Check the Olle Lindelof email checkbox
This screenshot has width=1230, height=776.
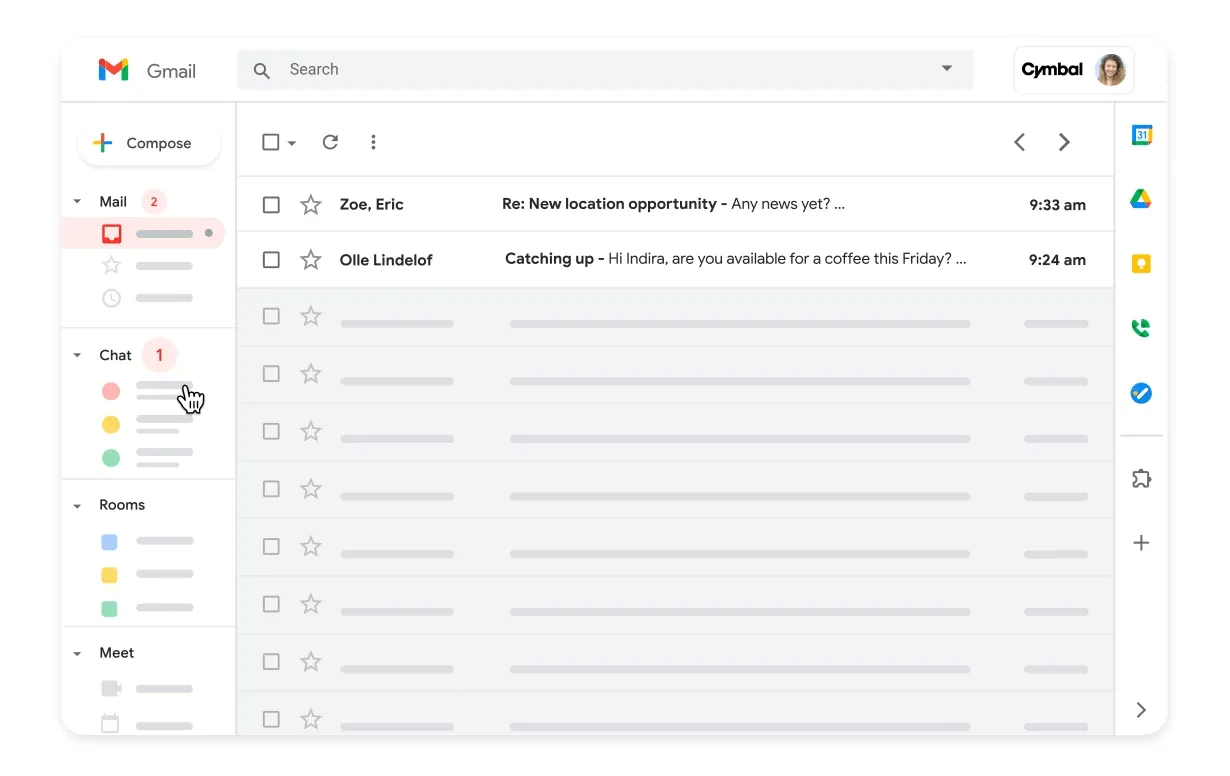pos(271,260)
